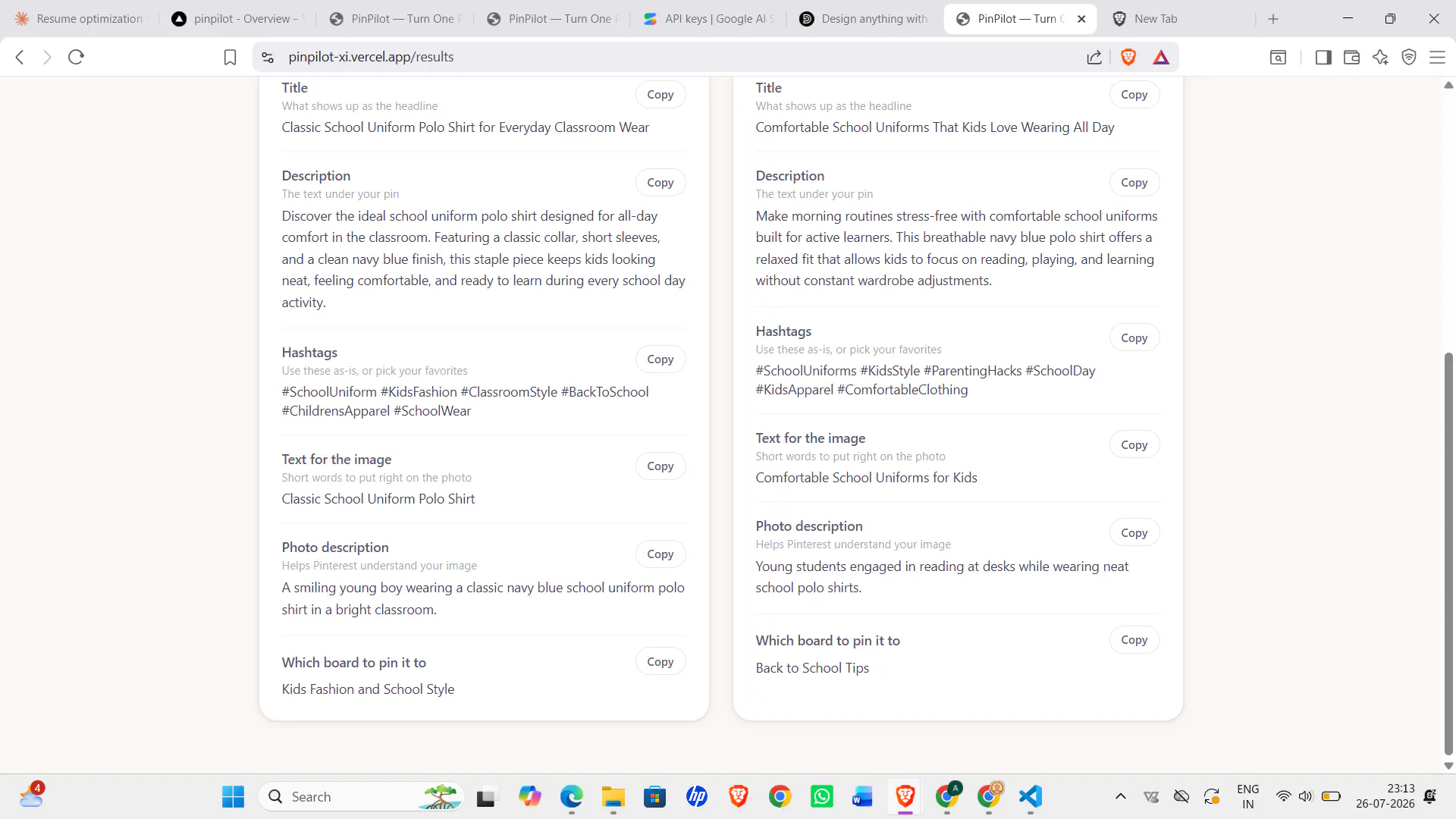Image resolution: width=1456 pixels, height=819 pixels.
Task: Click the text Kids Fashion and School Style
Action: point(368,689)
